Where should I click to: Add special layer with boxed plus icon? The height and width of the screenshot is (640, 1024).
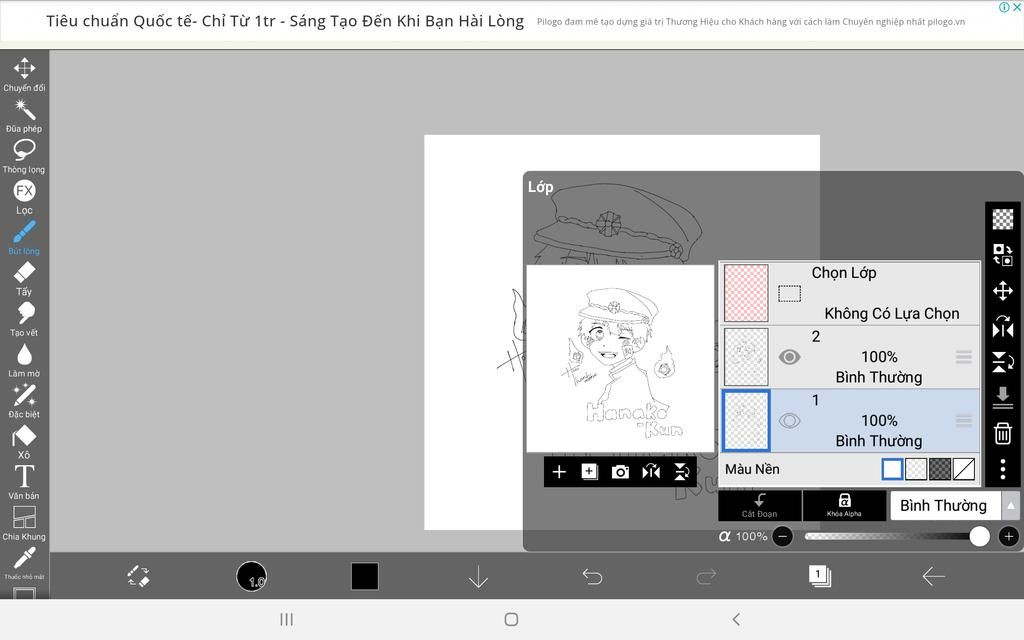pos(590,472)
